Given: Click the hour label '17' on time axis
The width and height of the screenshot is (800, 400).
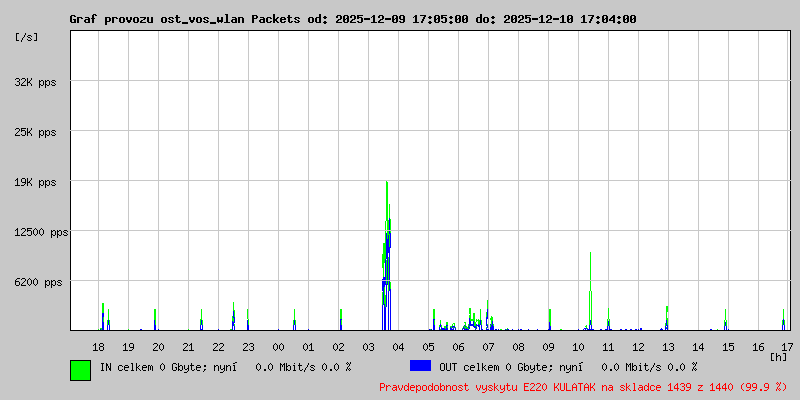Looking at the screenshot, I should (786, 347).
